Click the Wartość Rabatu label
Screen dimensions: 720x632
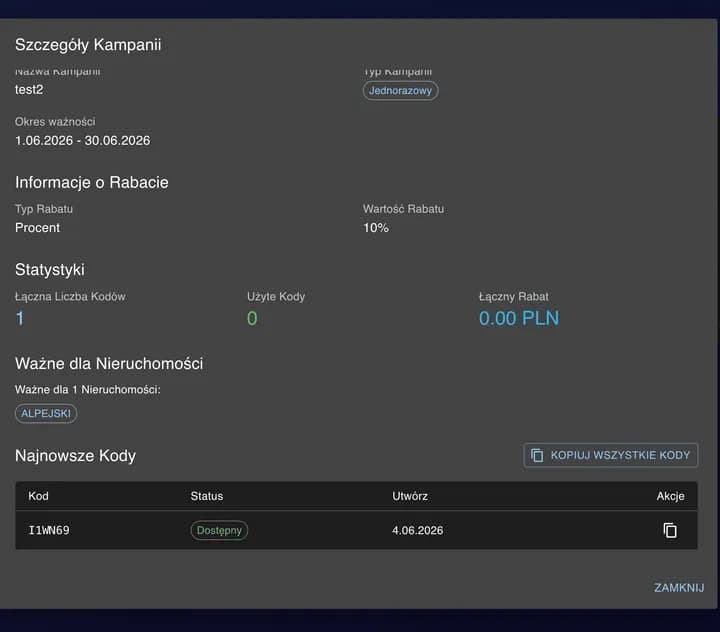404,209
